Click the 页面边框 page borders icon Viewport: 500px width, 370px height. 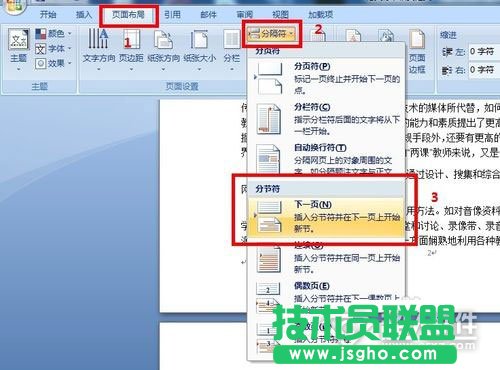(x=417, y=51)
